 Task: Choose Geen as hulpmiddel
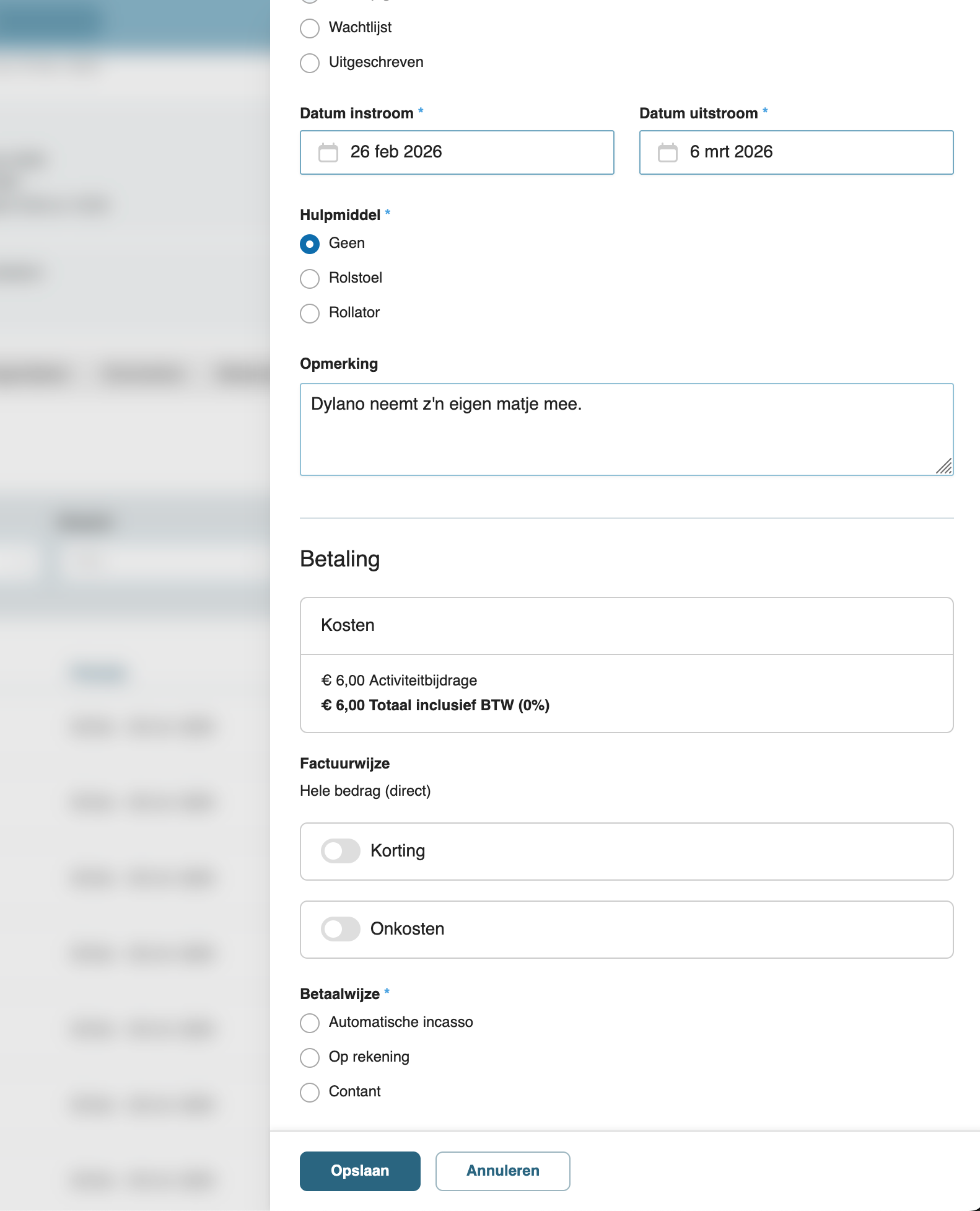[310, 244]
